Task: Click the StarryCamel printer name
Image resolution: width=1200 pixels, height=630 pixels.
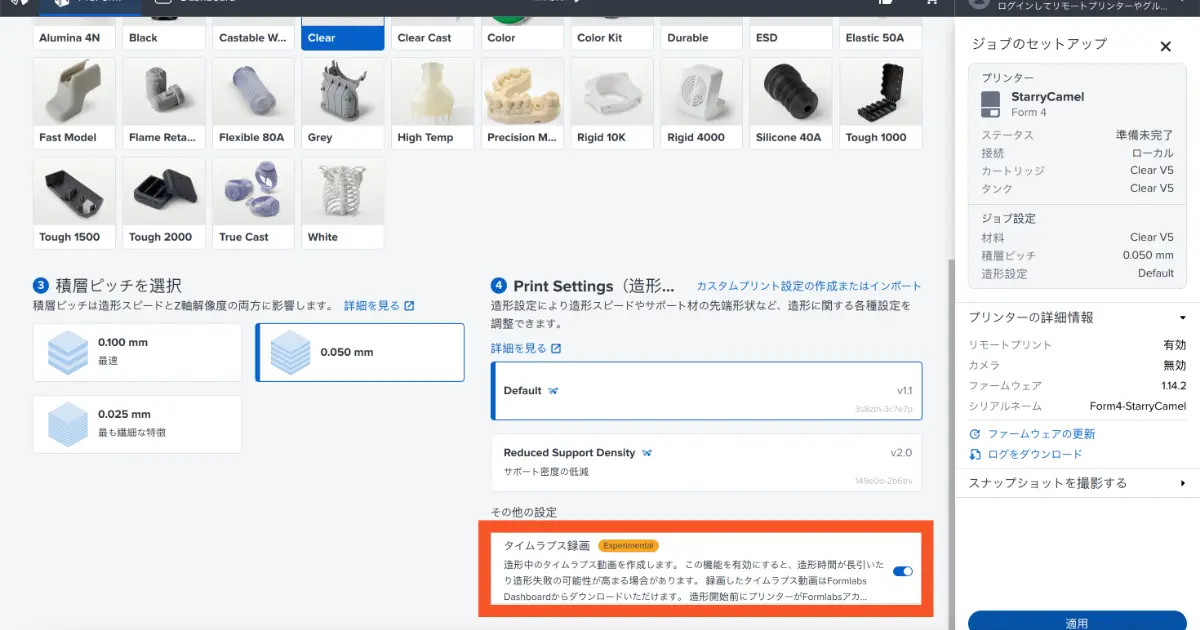Action: tap(1048, 97)
